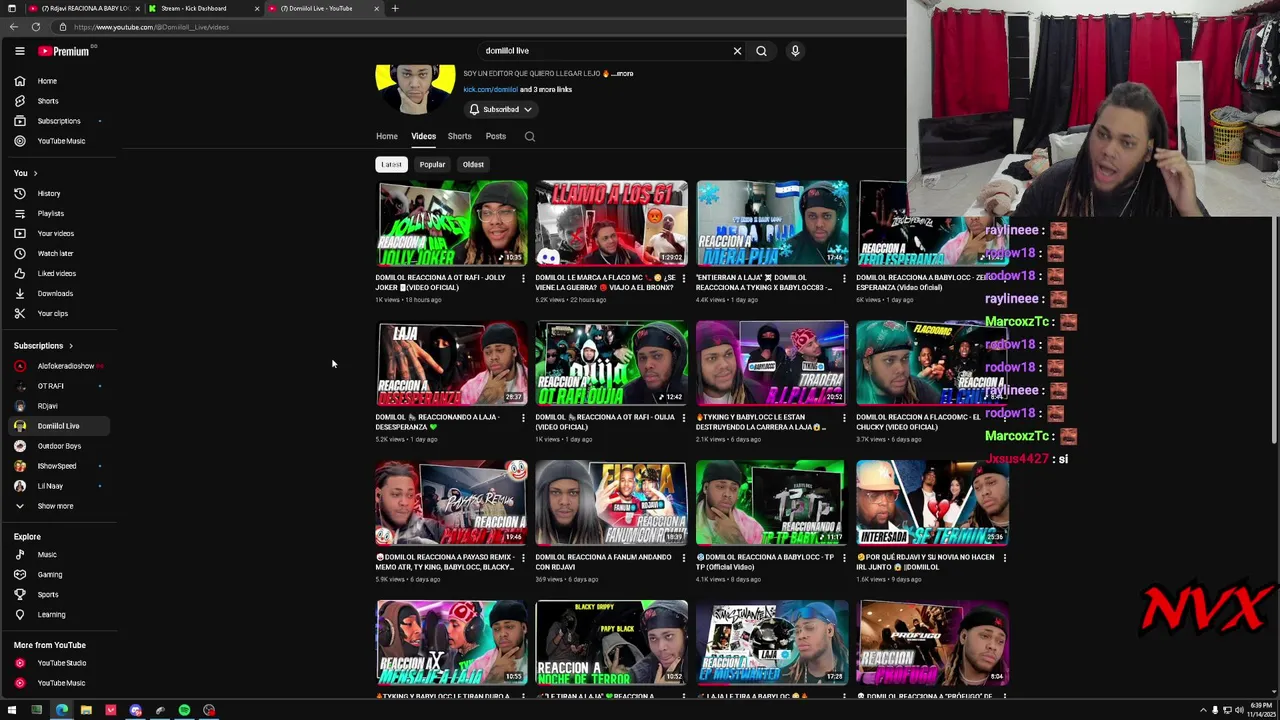The image size is (1280, 720).
Task: Open watch History in the sidebar
Action: tap(49, 193)
